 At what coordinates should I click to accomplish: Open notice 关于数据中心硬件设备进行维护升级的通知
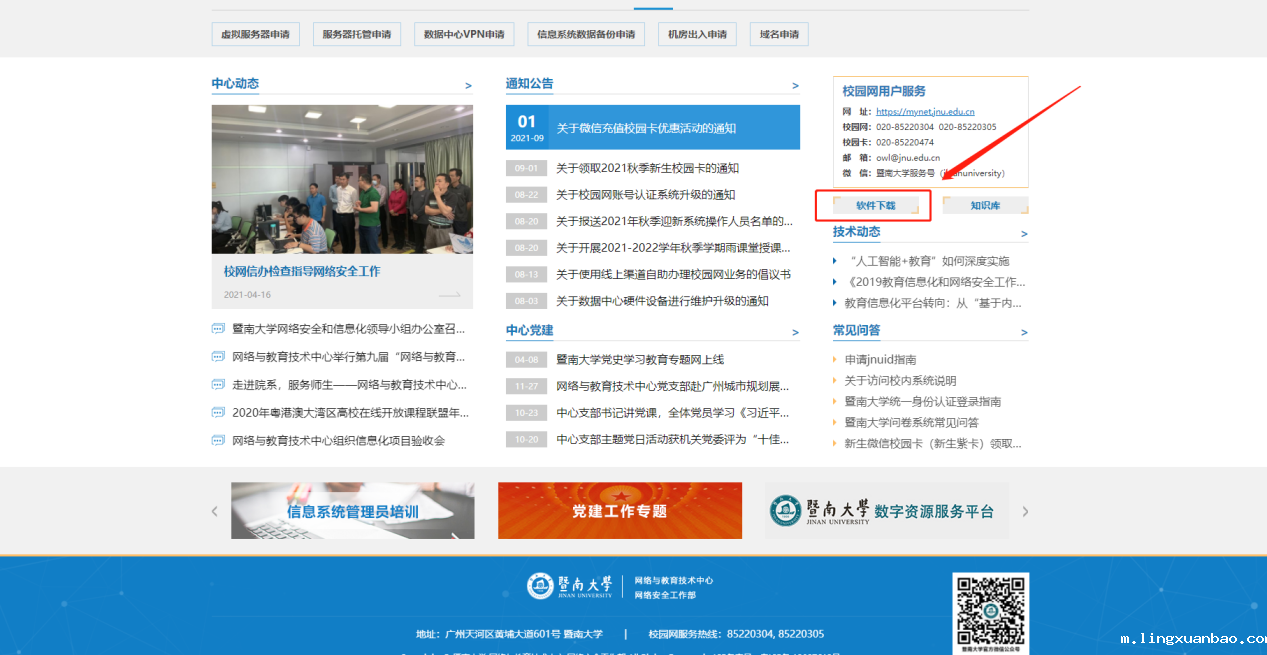pyautogui.click(x=662, y=301)
